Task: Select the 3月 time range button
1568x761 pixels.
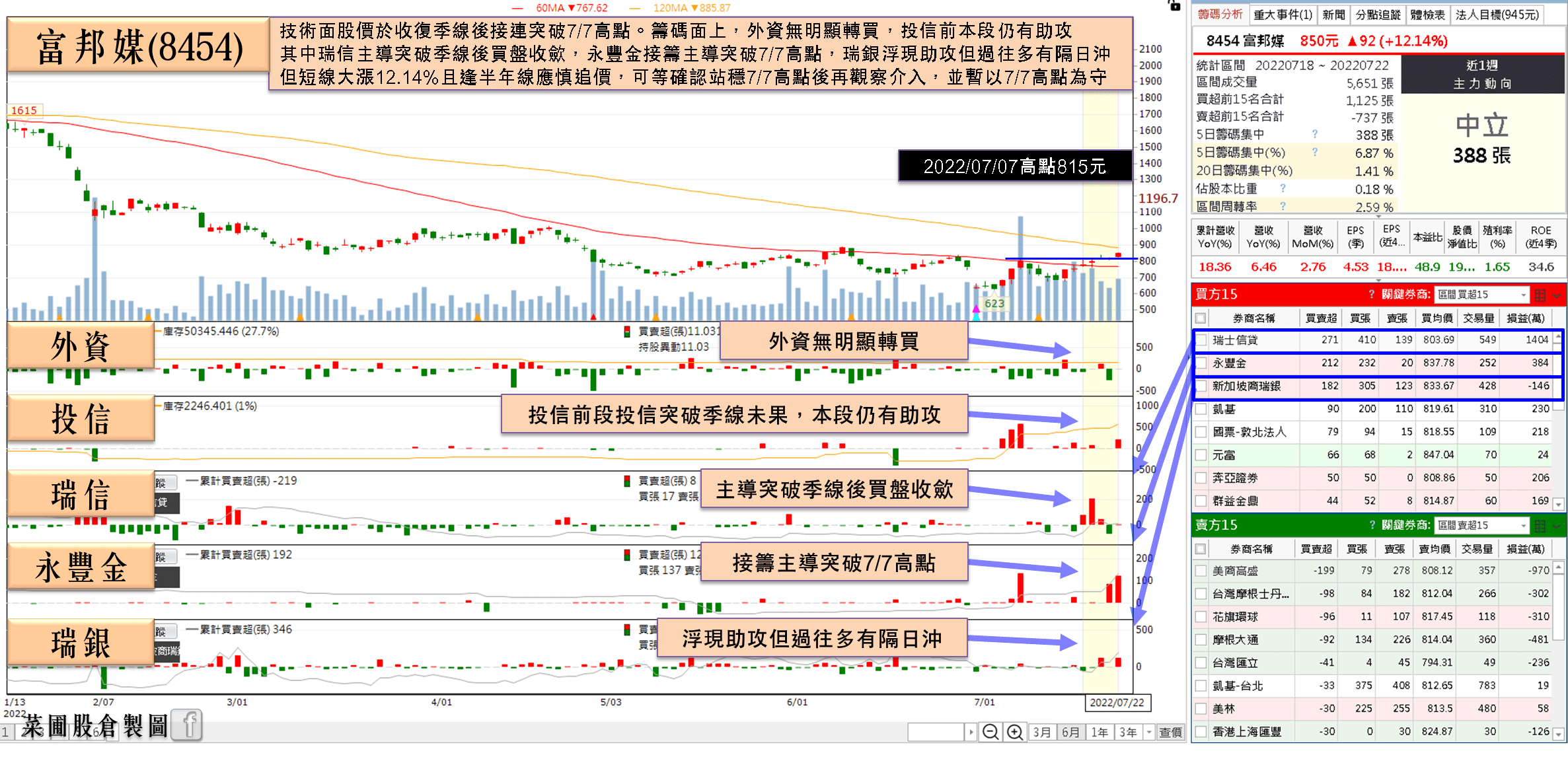Action: 1042,732
